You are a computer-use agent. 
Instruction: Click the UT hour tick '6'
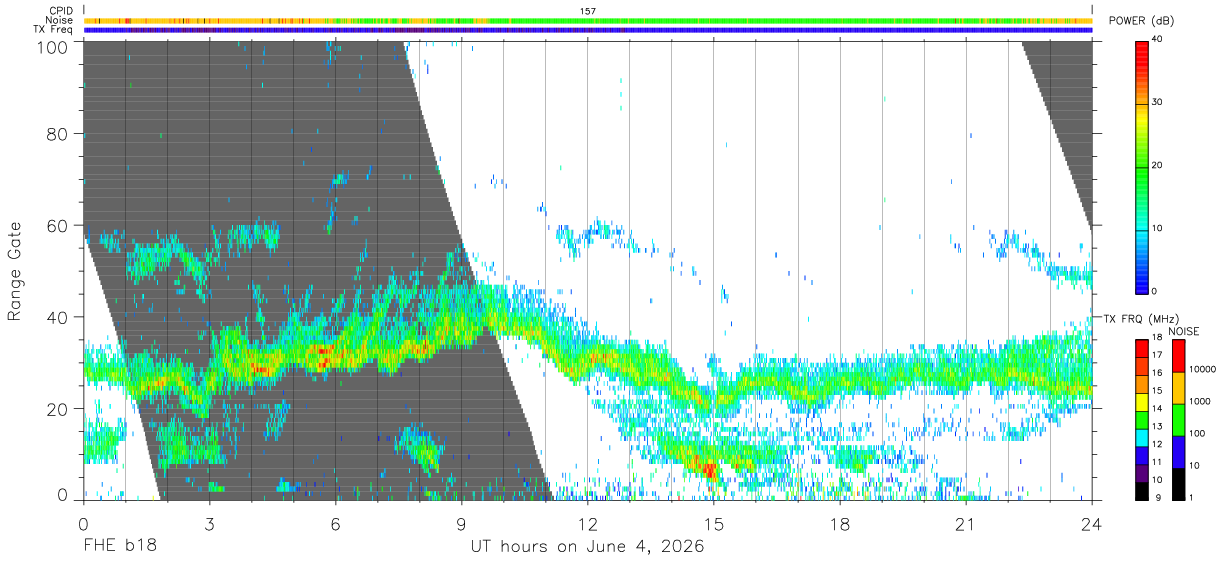336,524
